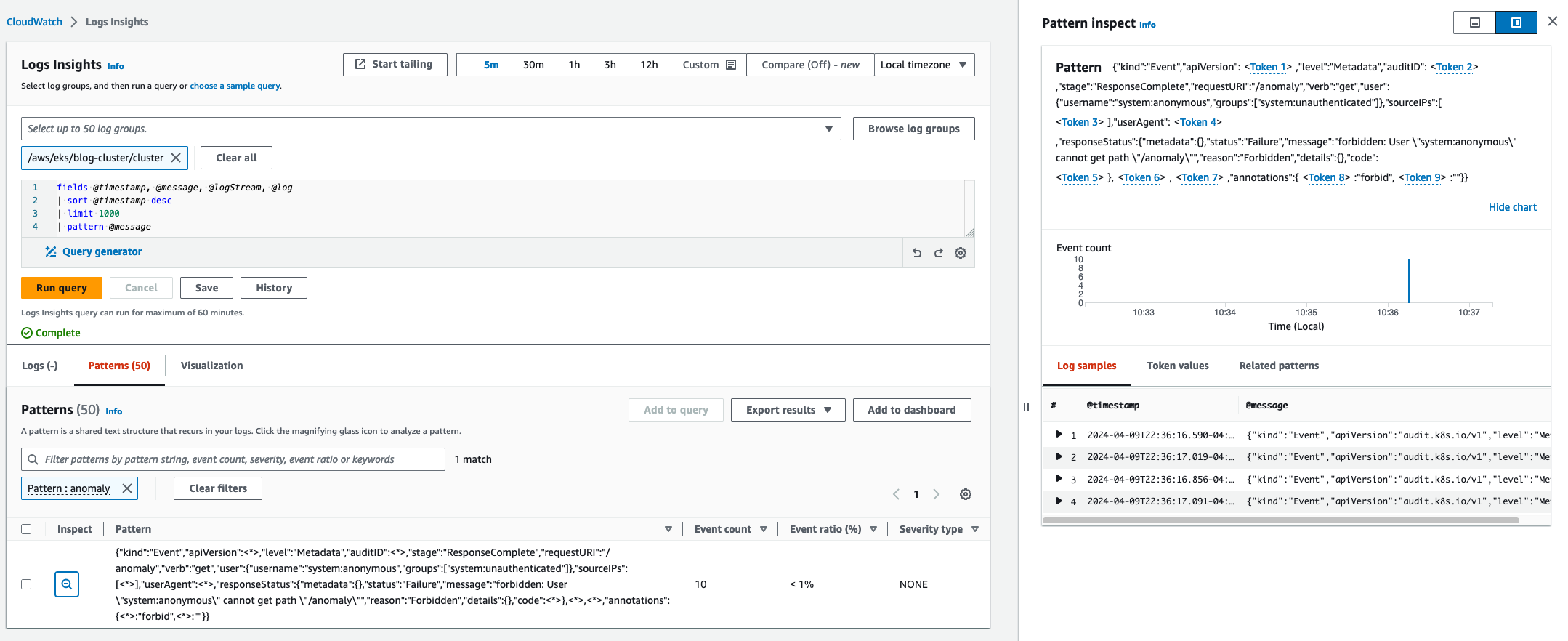Click Add to dashboard button
The height and width of the screenshot is (641, 1568).
click(912, 410)
